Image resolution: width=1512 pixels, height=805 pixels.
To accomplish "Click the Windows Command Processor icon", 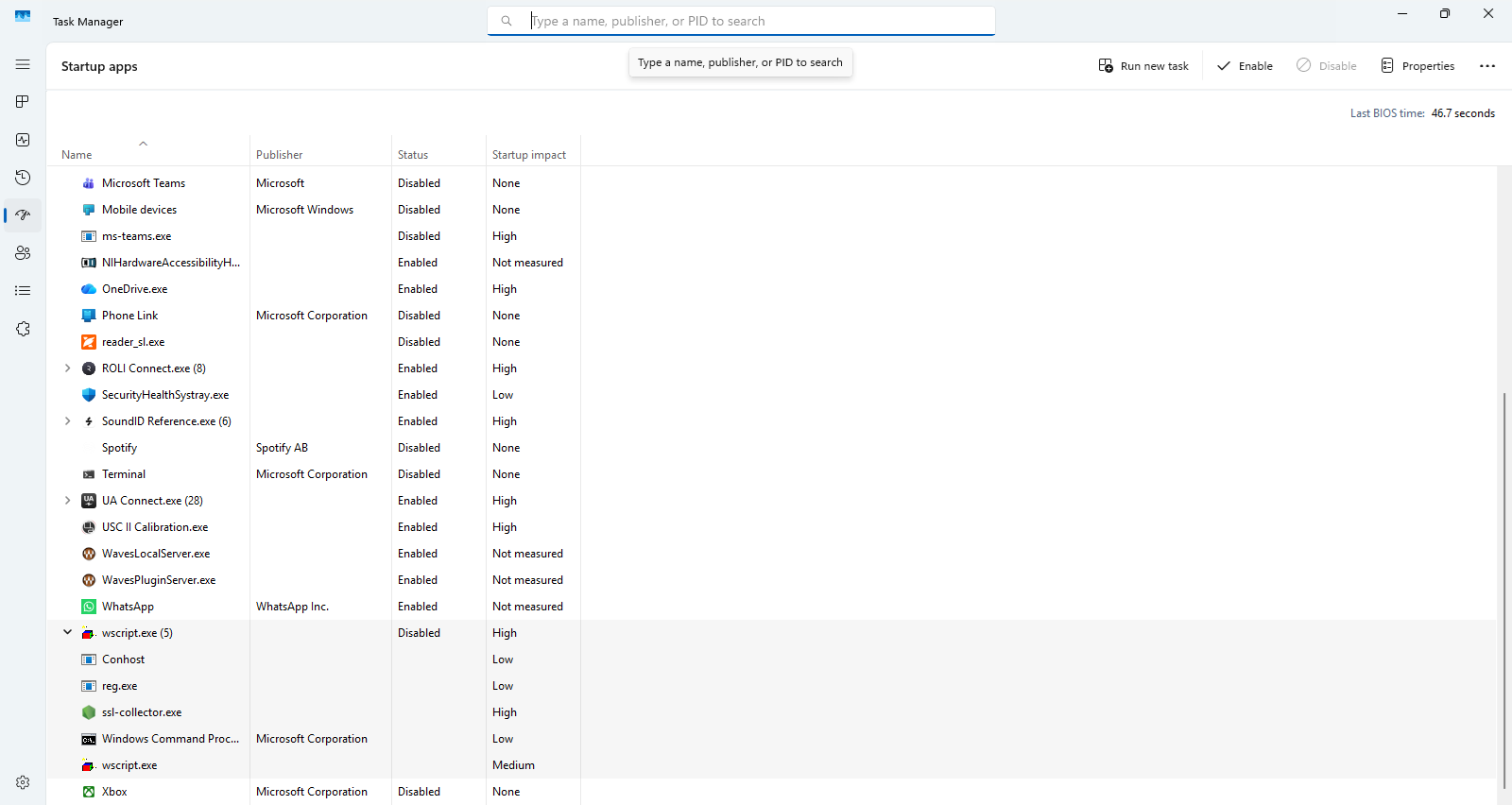I will pos(89,739).
